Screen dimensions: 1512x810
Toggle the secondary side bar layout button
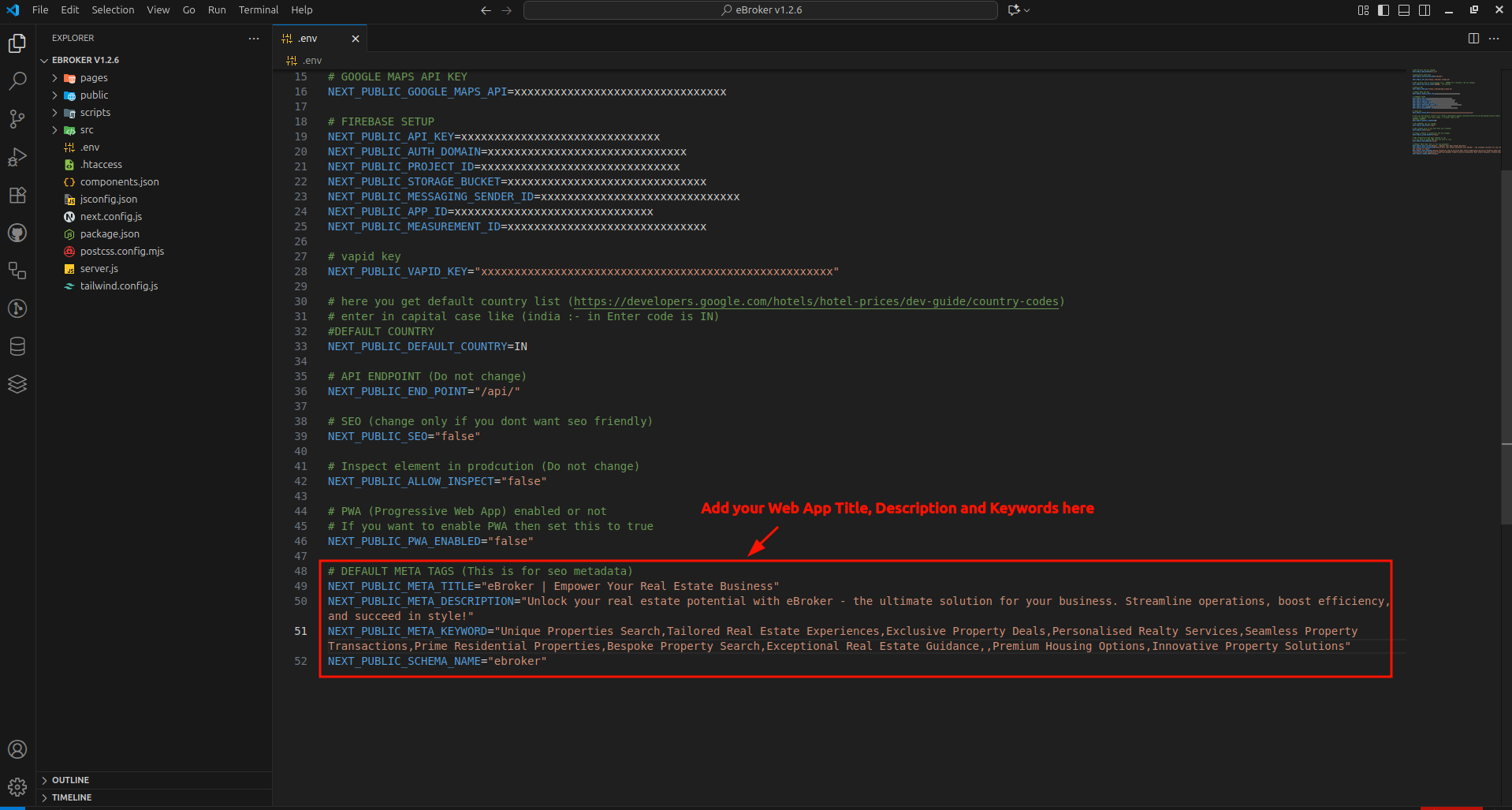pos(1424,10)
